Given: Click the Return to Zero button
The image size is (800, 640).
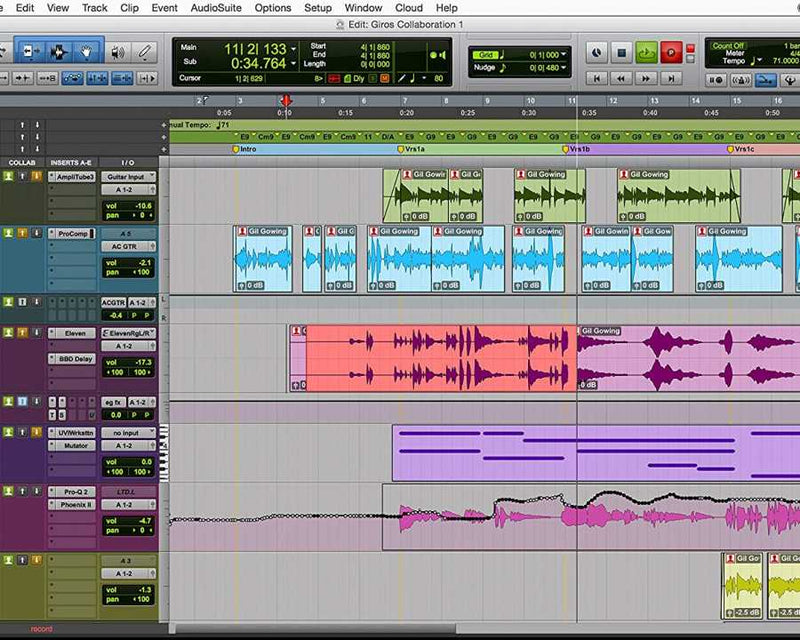Looking at the screenshot, I should pos(597,78).
